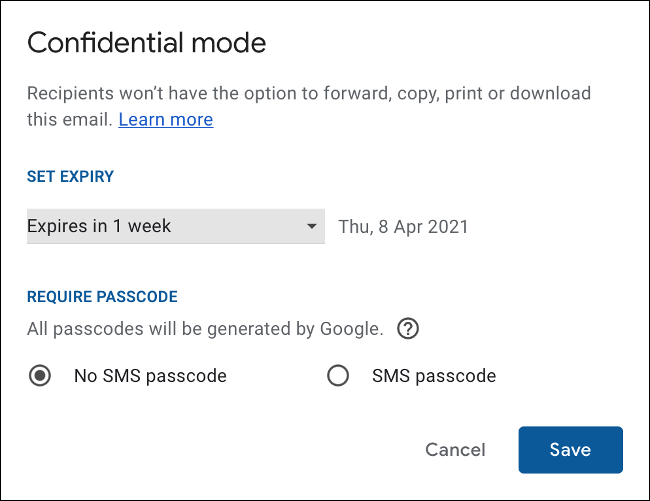Click the word "Google" in passcode note

point(349,328)
